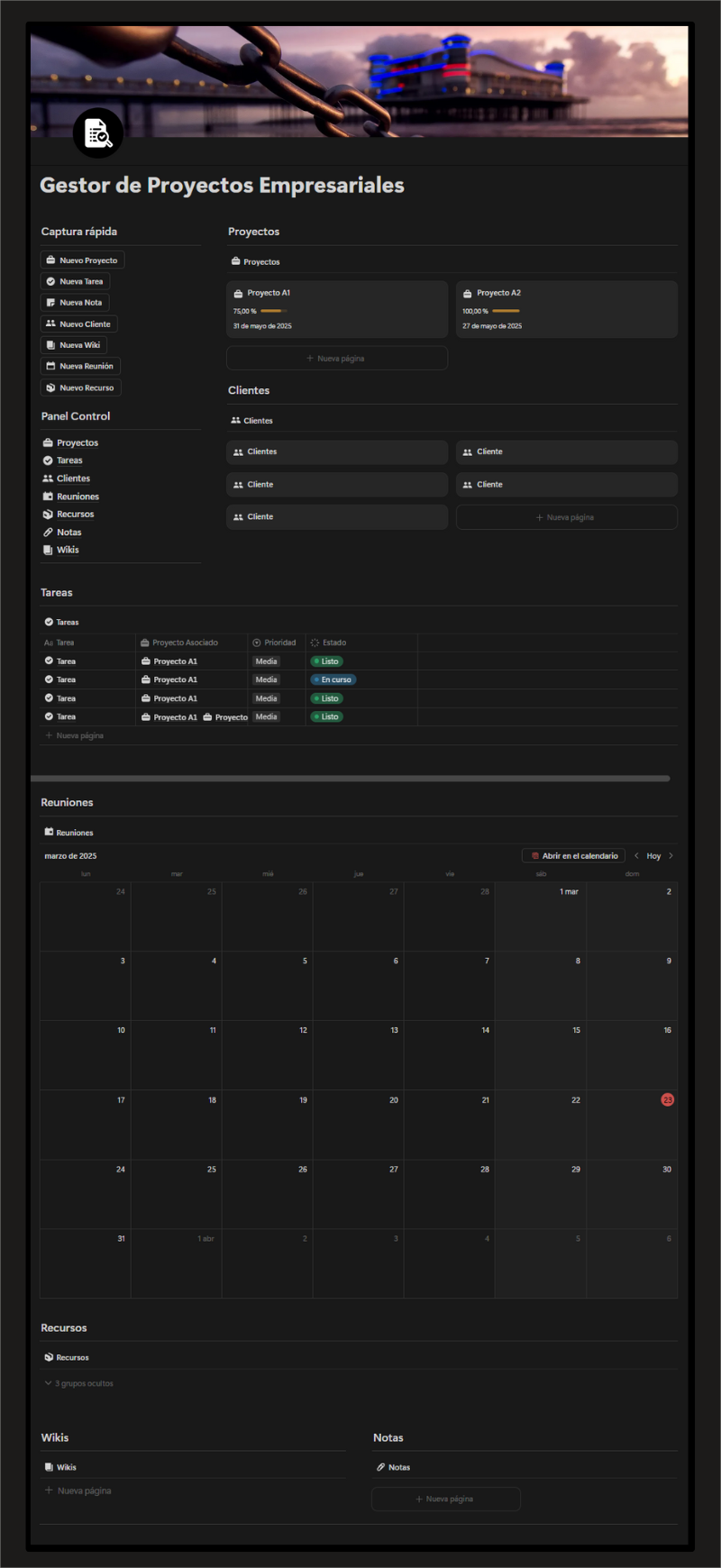Screen dimensions: 721x1568
Task: Click Proyecto A2 progress bar at 100%
Action: click(507, 311)
